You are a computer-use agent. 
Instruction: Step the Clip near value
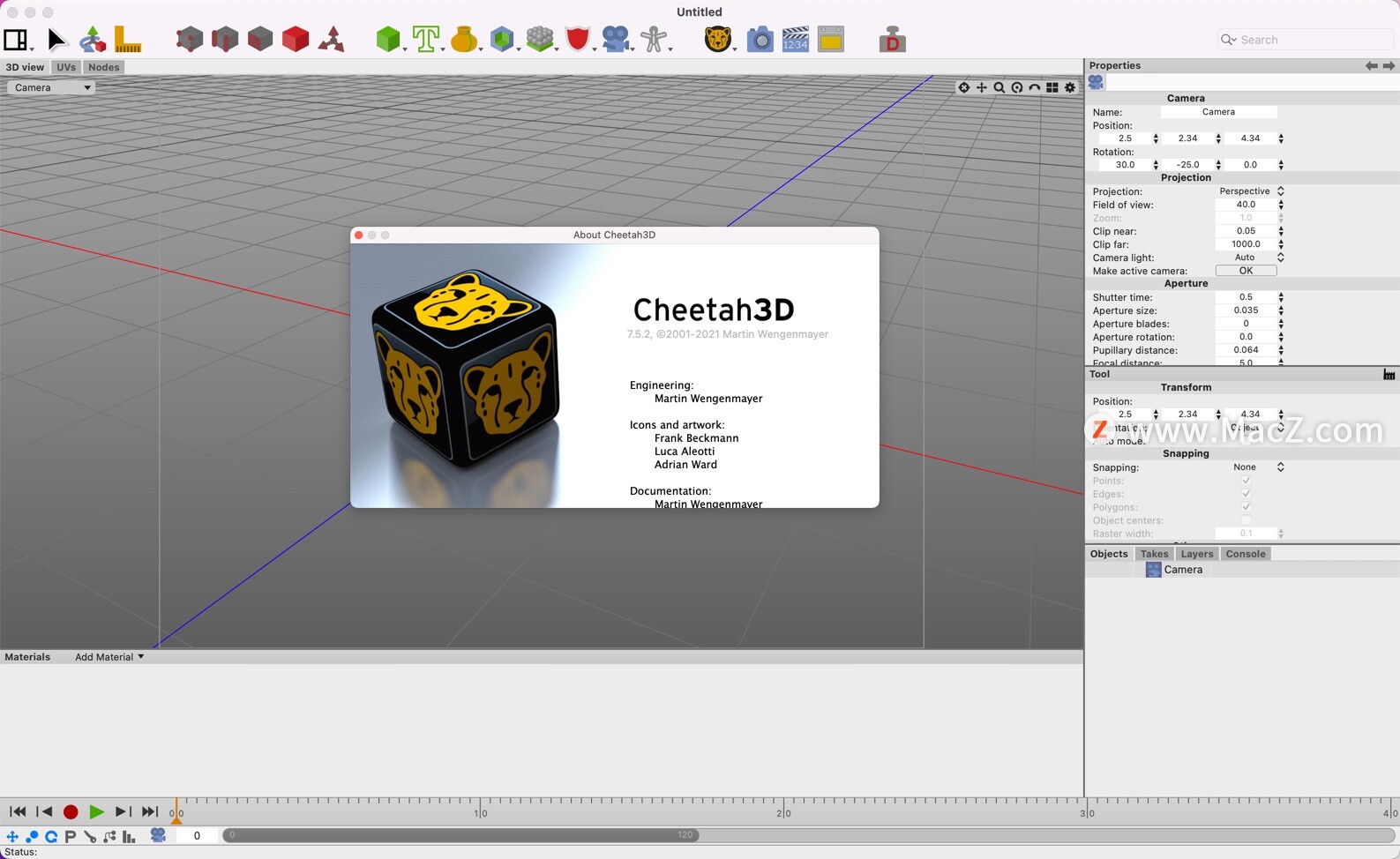coord(1281,231)
